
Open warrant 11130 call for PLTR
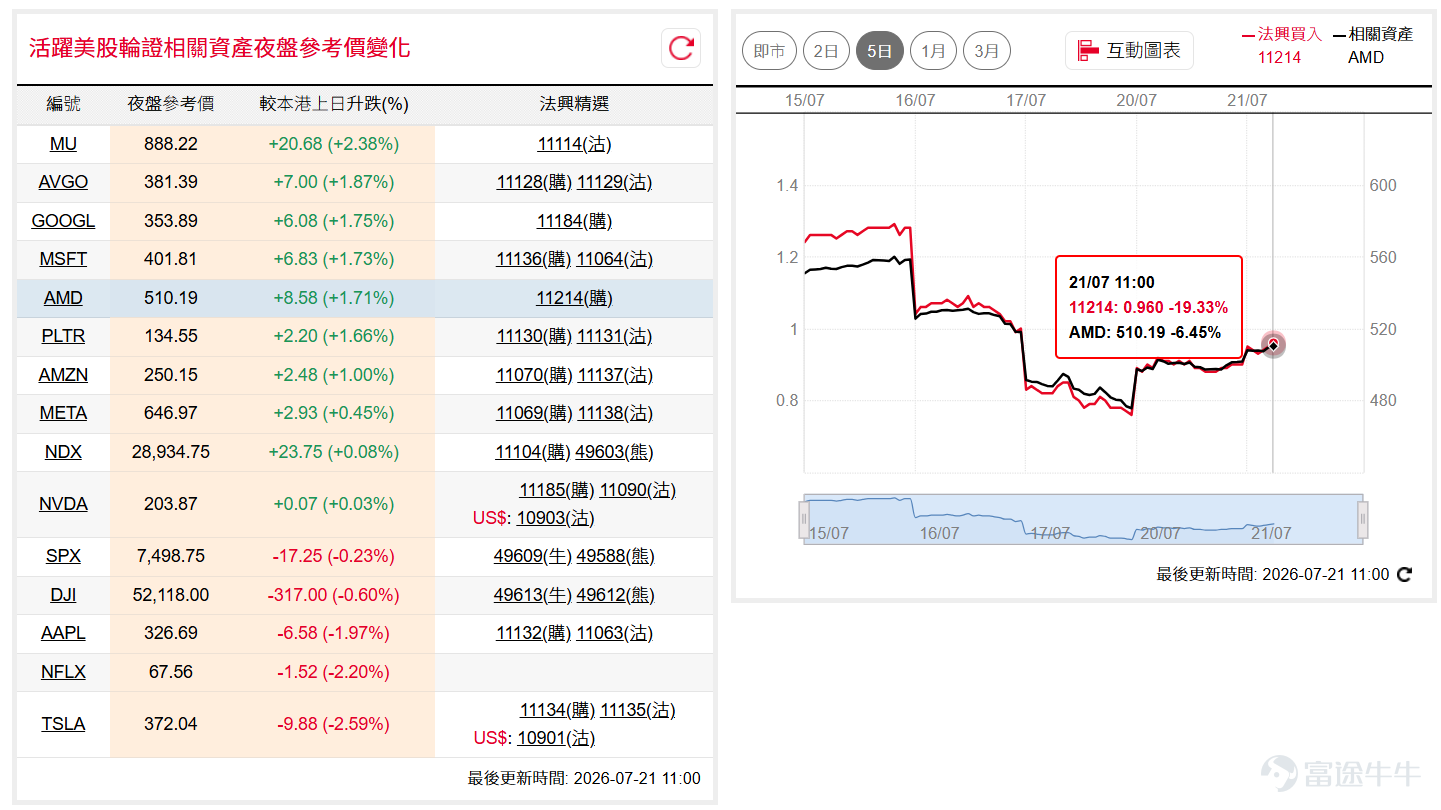(534, 336)
